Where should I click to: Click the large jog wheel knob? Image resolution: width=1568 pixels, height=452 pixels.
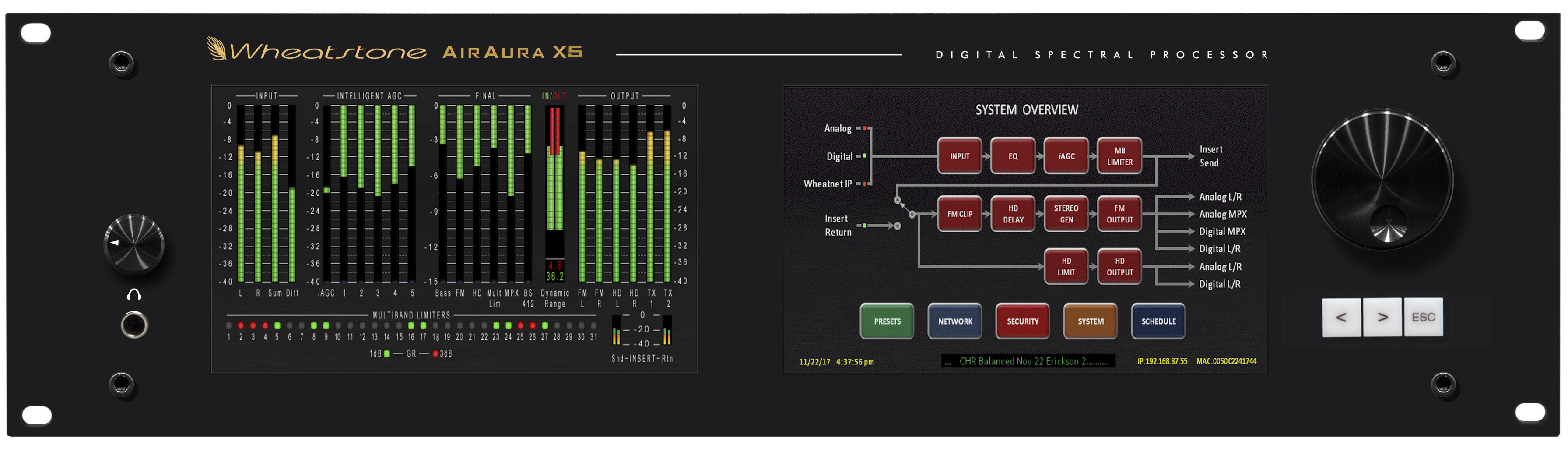click(1382, 180)
